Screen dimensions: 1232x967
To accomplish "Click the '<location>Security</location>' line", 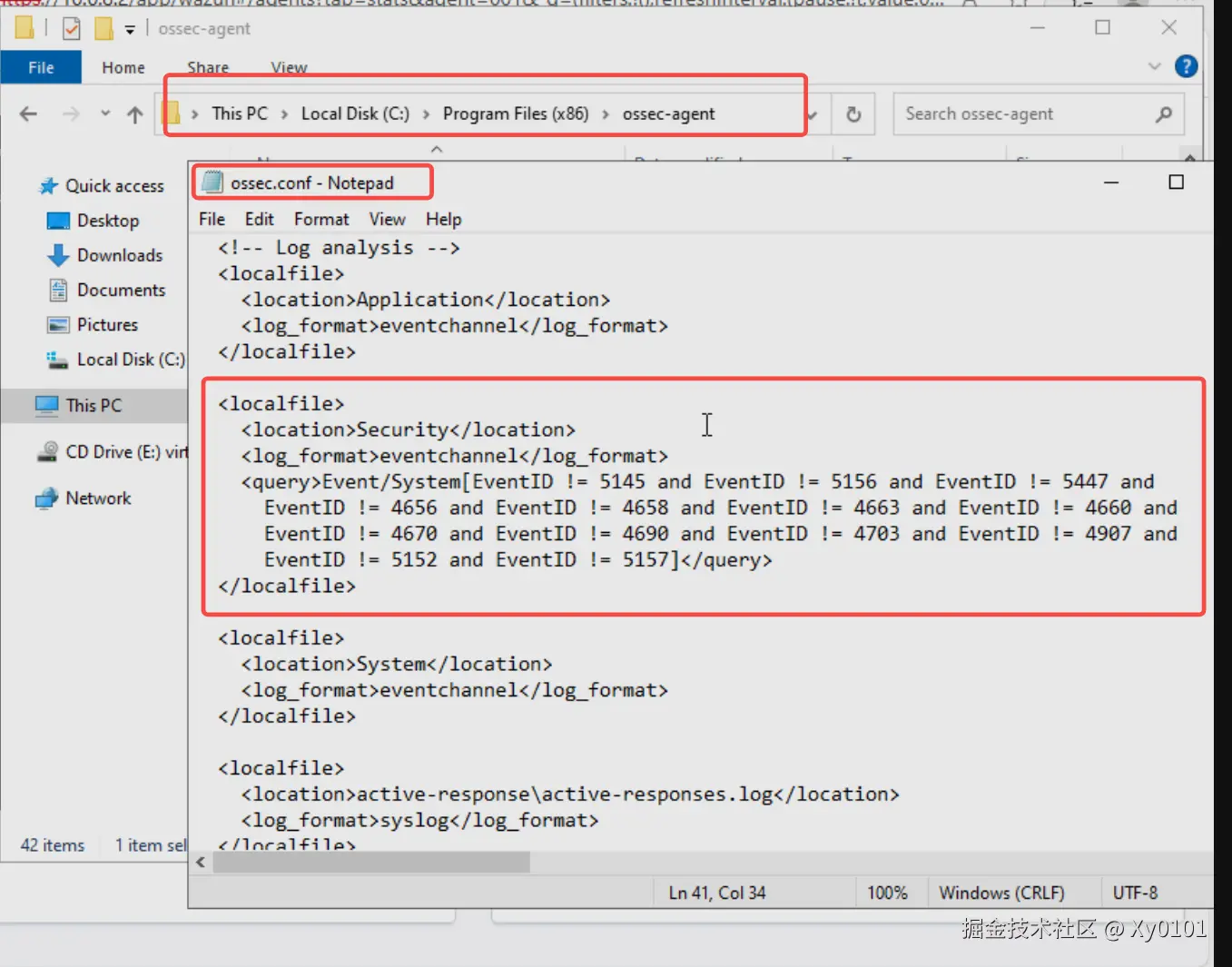I will [x=408, y=429].
